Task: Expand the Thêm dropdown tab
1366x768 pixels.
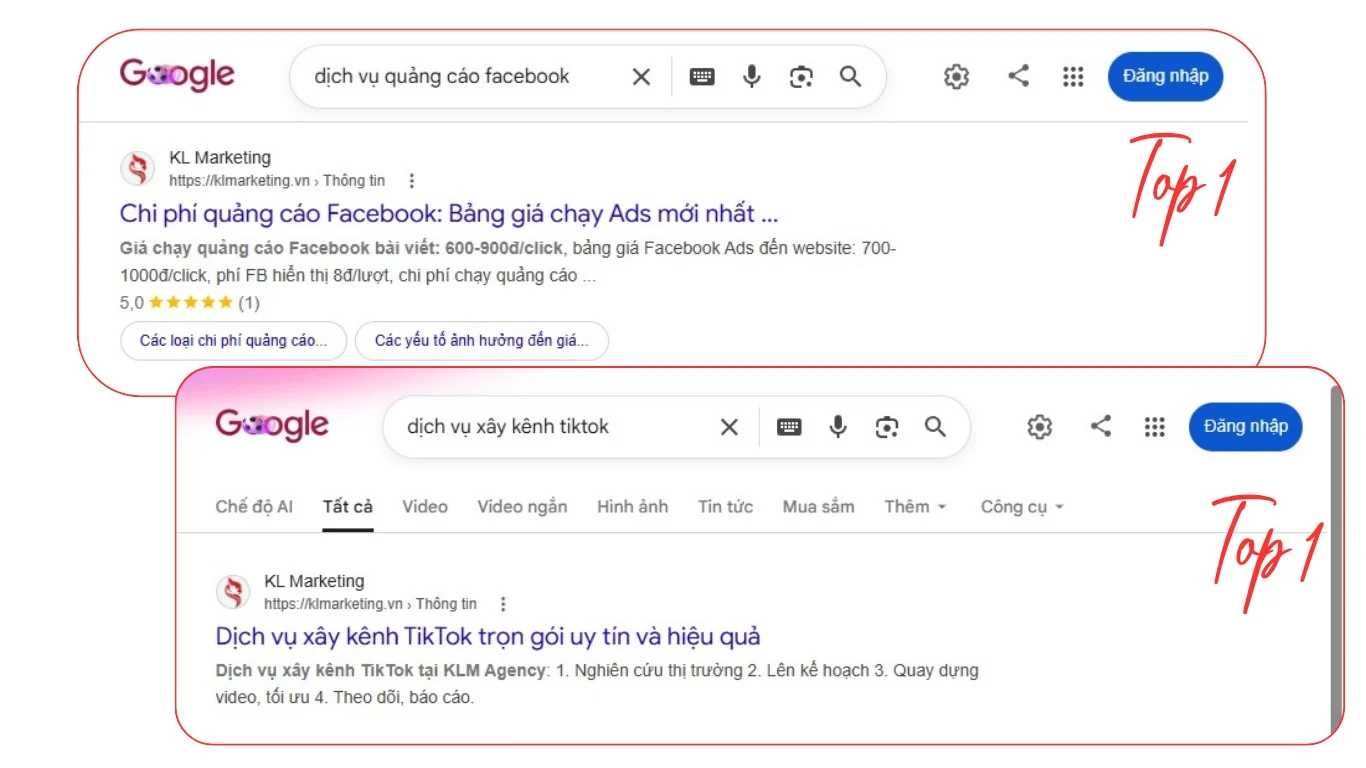Action: pyautogui.click(x=915, y=506)
